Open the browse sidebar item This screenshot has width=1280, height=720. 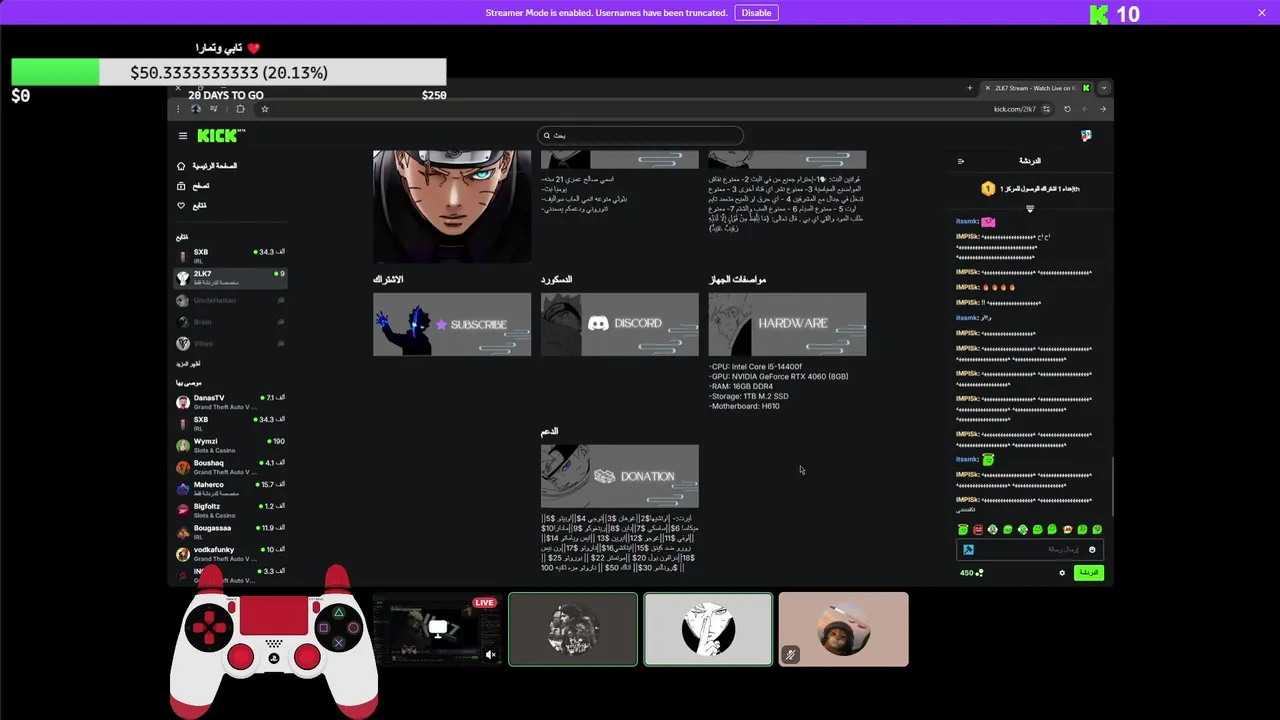pos(194,186)
